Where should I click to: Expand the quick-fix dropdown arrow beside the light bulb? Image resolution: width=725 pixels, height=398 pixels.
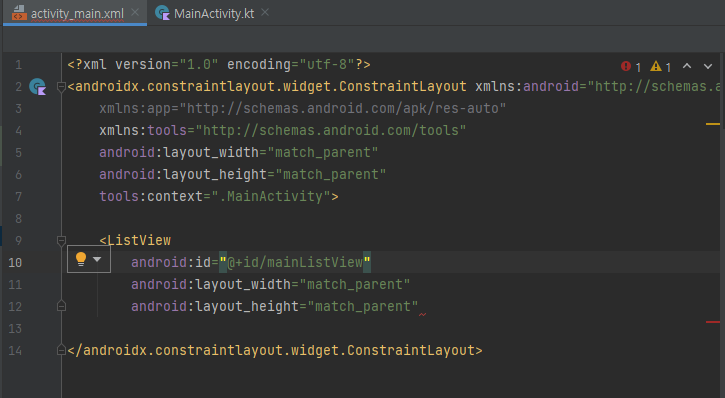[97, 259]
